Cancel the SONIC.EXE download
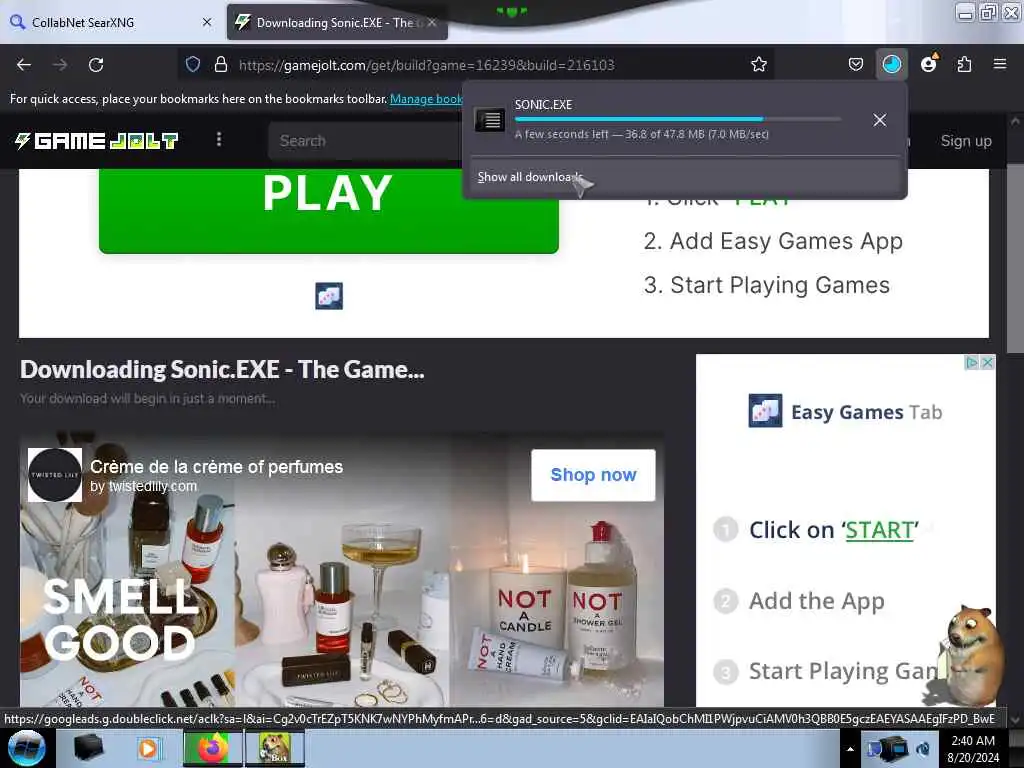This screenshot has width=1024, height=768. (x=880, y=120)
